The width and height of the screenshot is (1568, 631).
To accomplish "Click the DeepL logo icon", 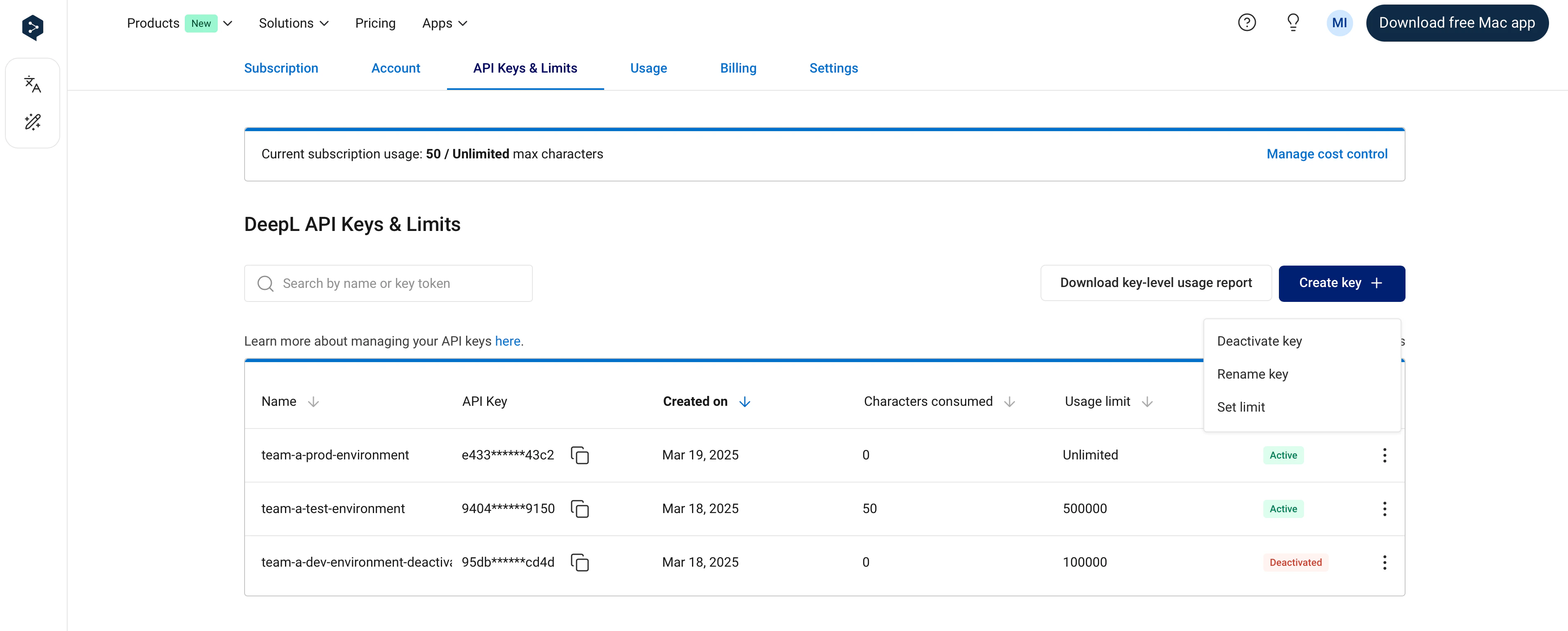I will [x=32, y=27].
